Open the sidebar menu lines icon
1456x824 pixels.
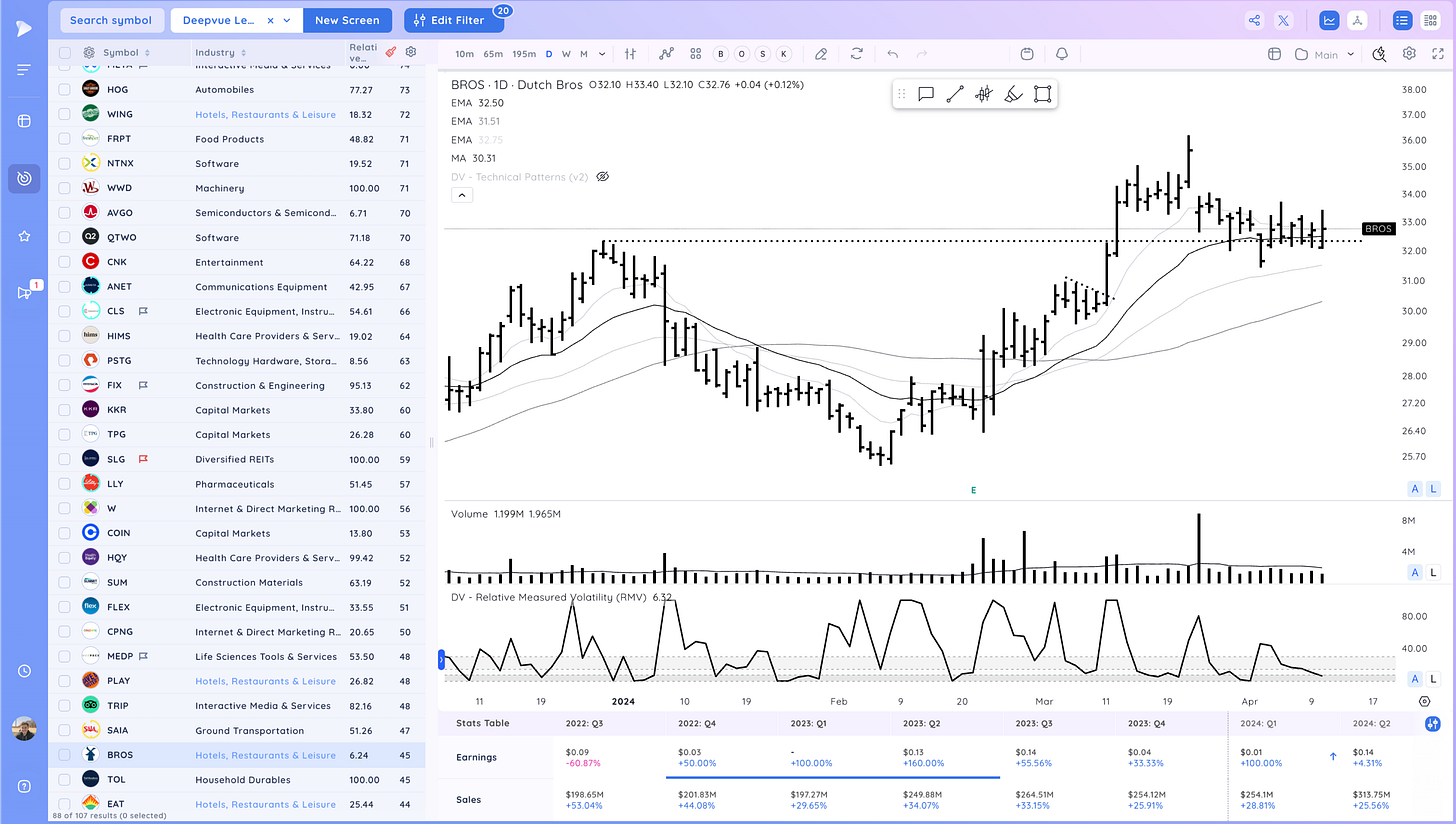tap(24, 70)
